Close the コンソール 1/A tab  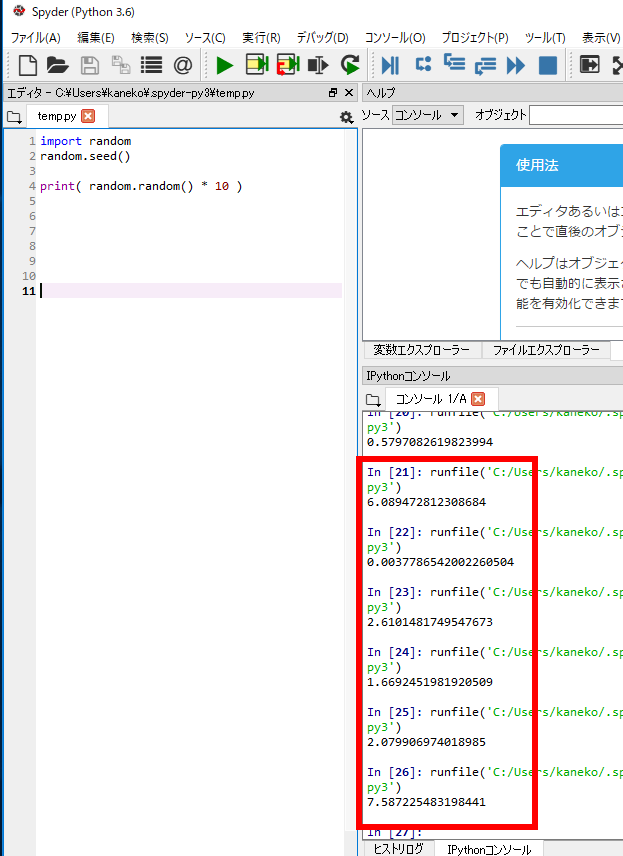pyautogui.click(x=478, y=399)
